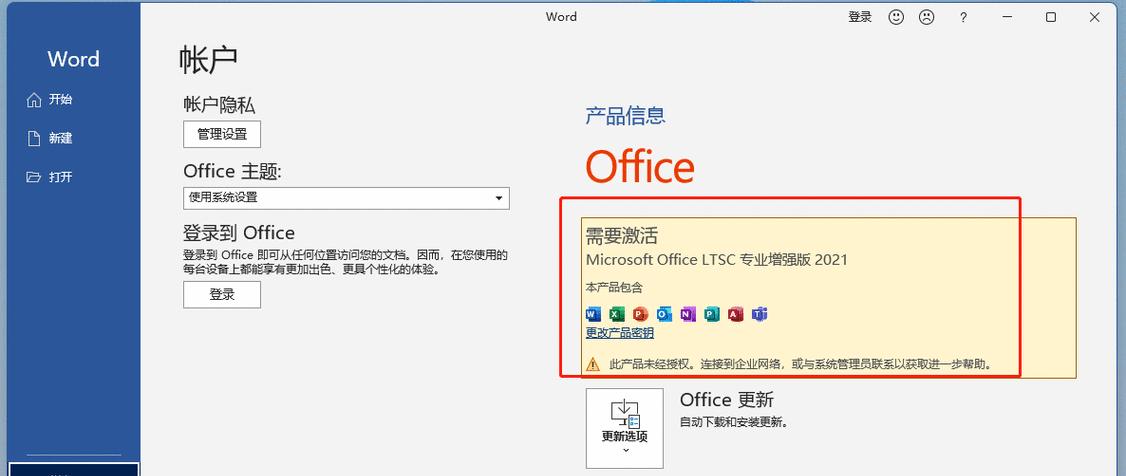Minimize the Word window
The width and height of the screenshot is (1126, 476).
point(1007,17)
